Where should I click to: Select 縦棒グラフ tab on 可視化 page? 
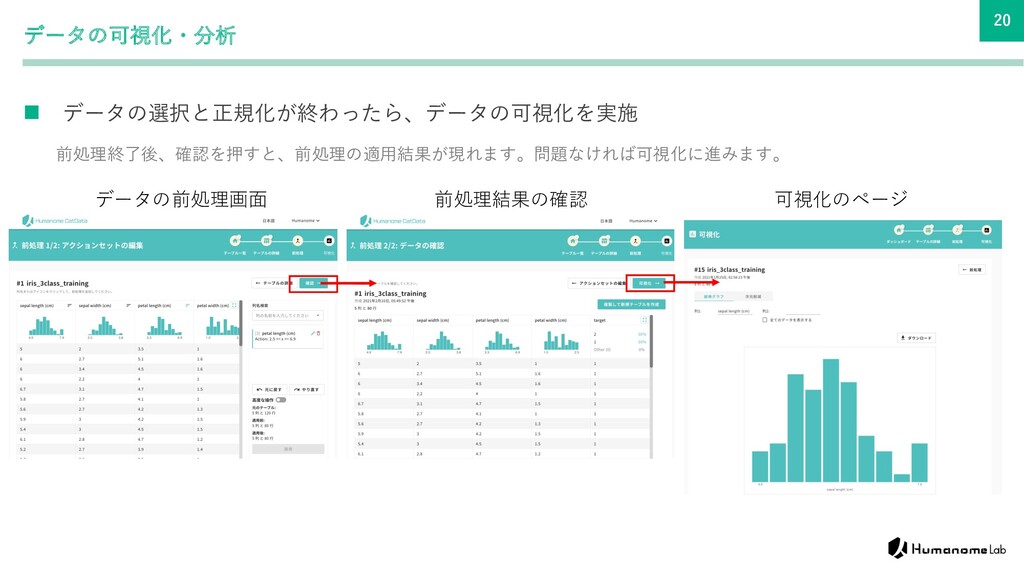[x=713, y=296]
